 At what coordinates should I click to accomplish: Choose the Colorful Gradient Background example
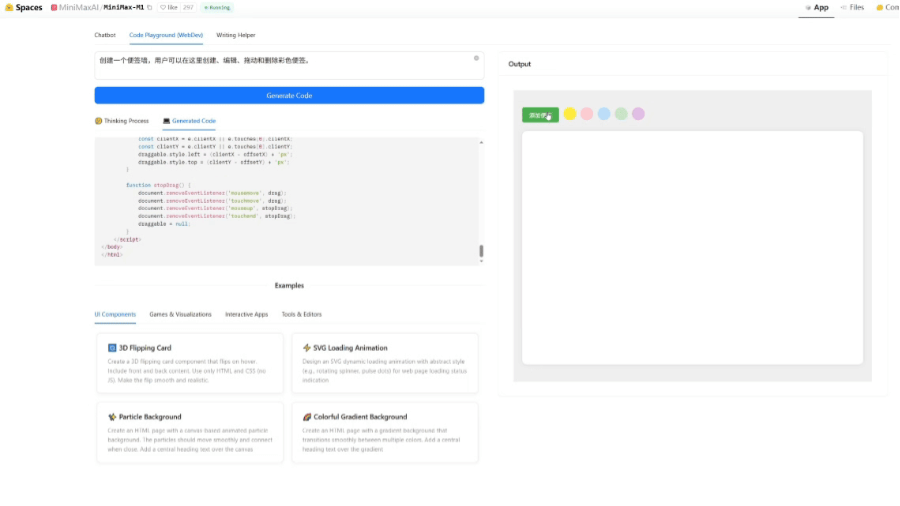[x=385, y=433]
